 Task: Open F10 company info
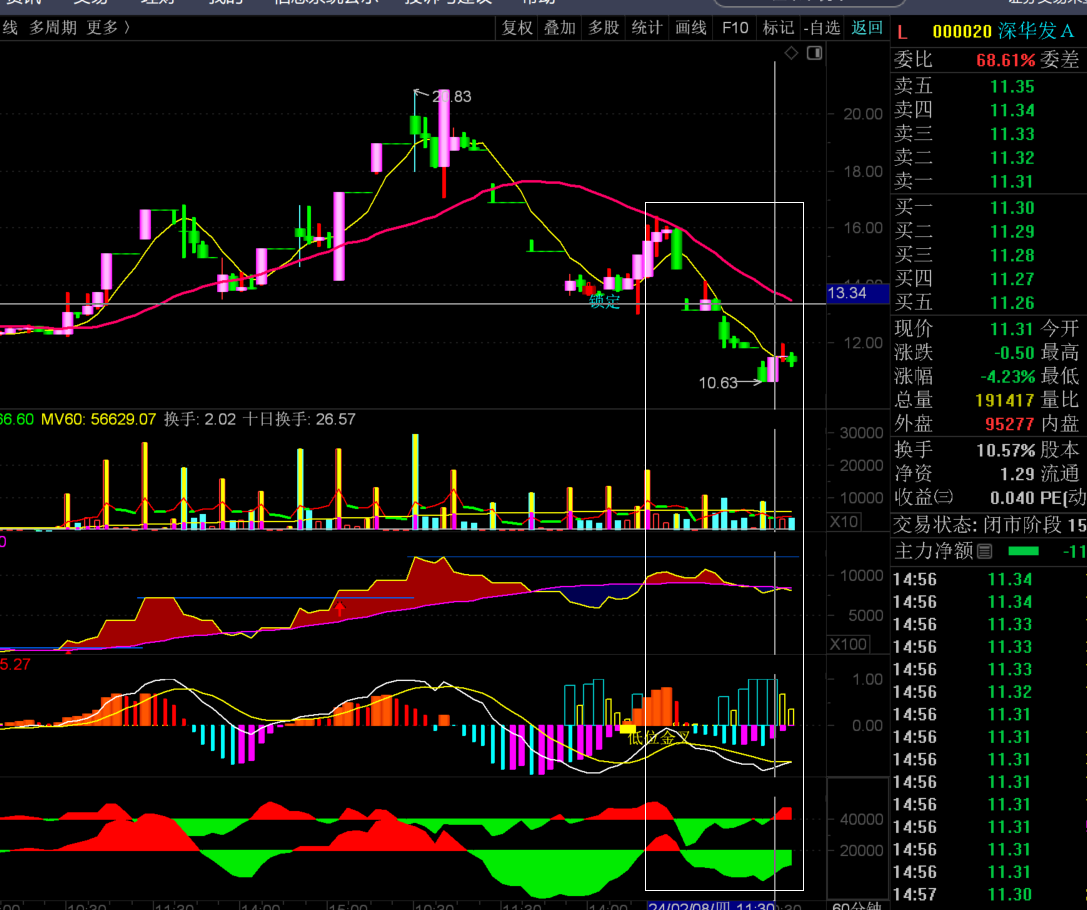[735, 28]
